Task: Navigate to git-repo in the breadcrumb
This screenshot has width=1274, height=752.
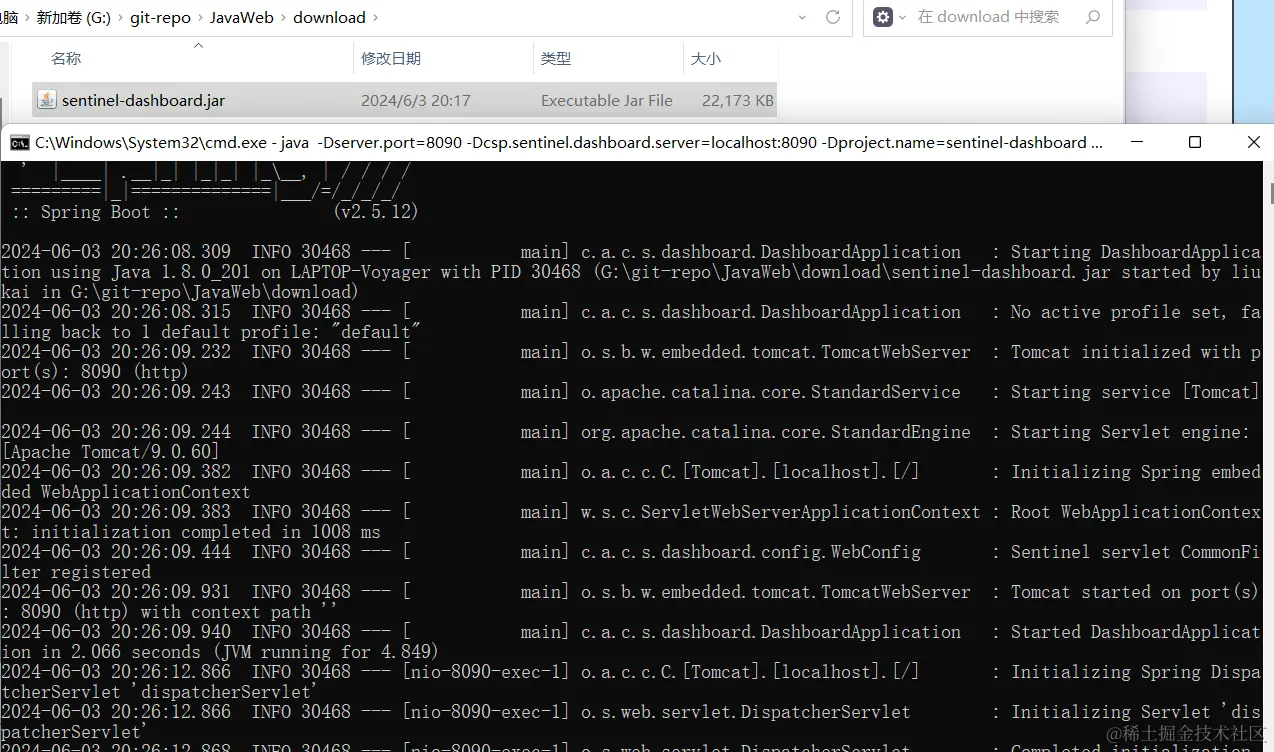Action: coord(160,18)
